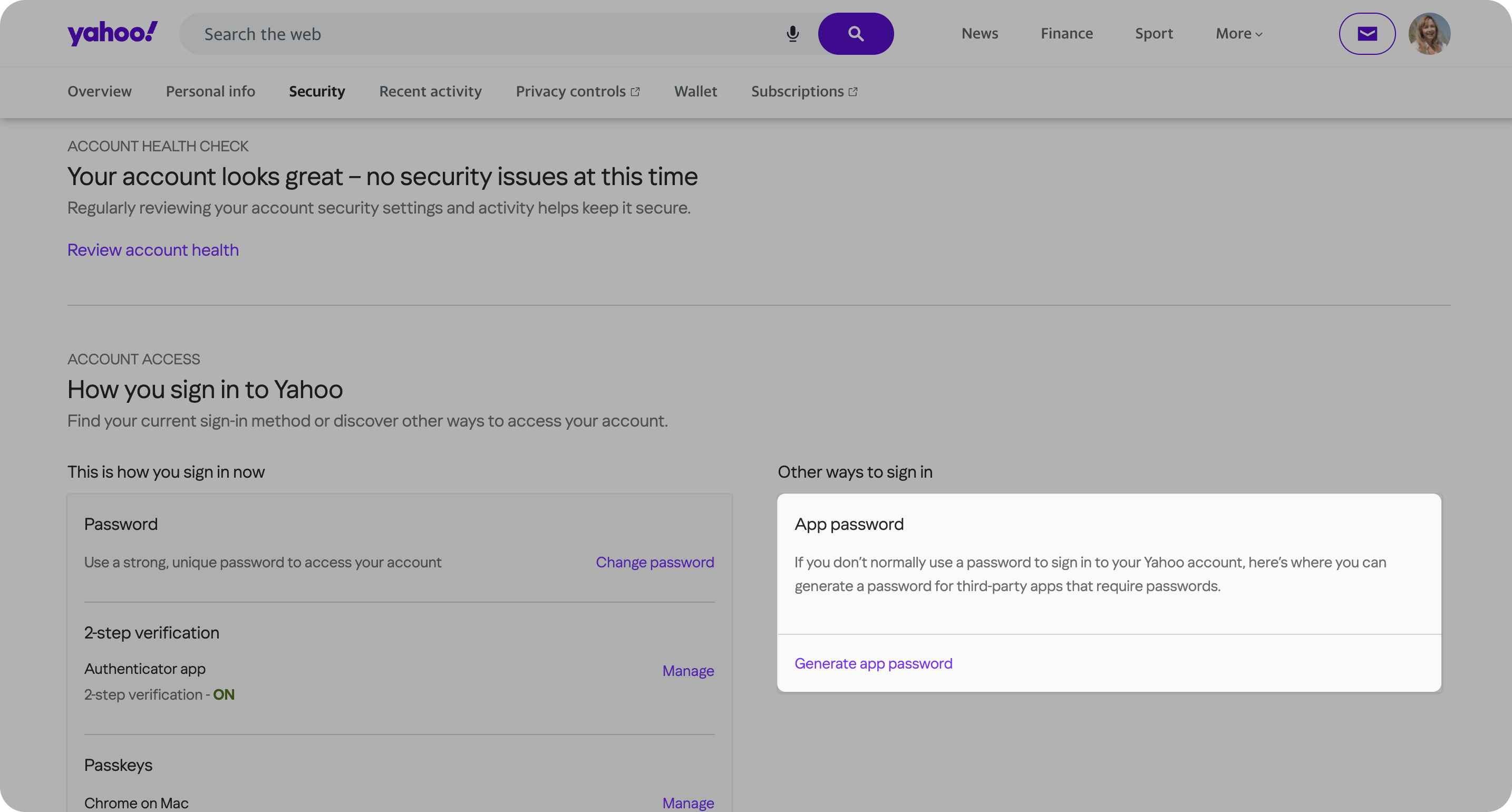Switch to the Overview tab

[99, 92]
